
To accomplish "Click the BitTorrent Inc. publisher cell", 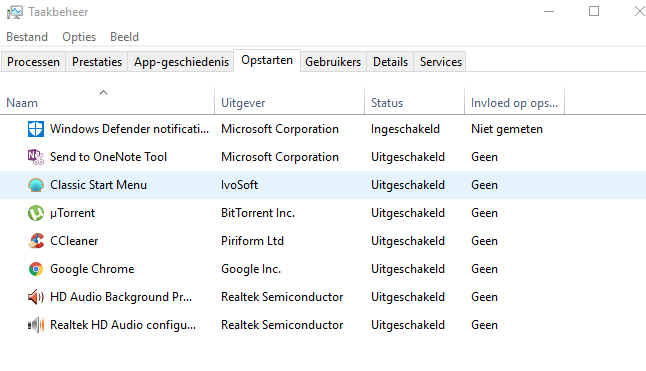I will (x=258, y=213).
